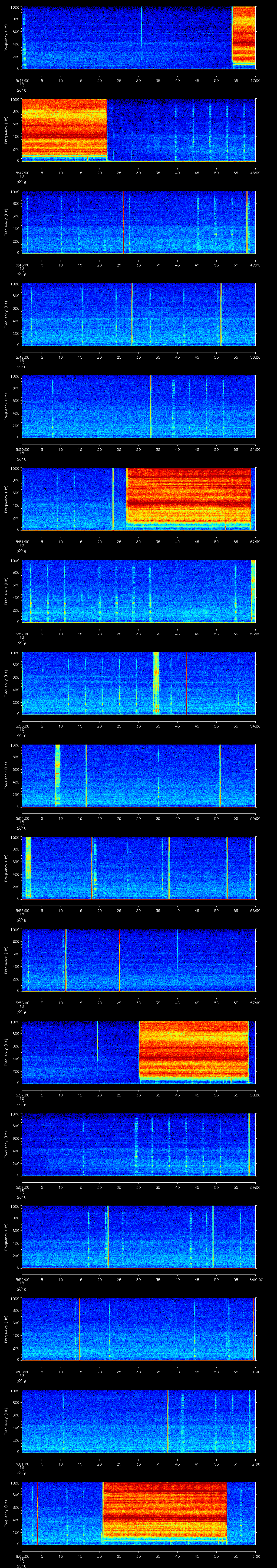The width and height of the screenshot is (277, 1568).
Task: Select the red line near 42 s in 5:53:00 spectrogram
Action: point(186,683)
